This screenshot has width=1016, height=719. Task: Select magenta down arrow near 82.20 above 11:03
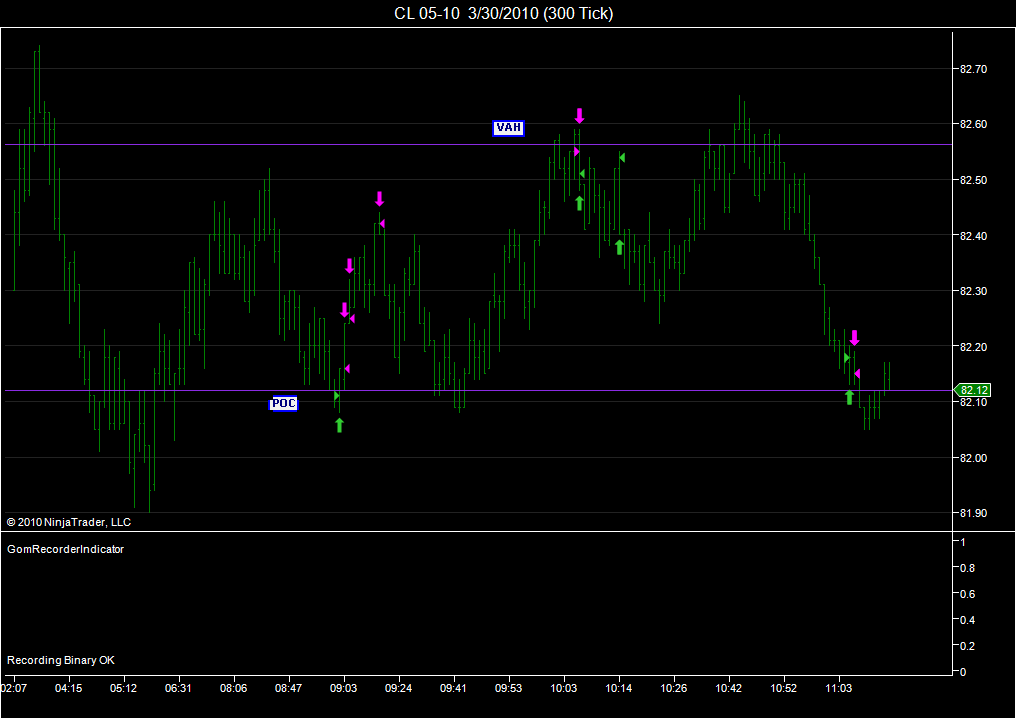click(x=854, y=337)
